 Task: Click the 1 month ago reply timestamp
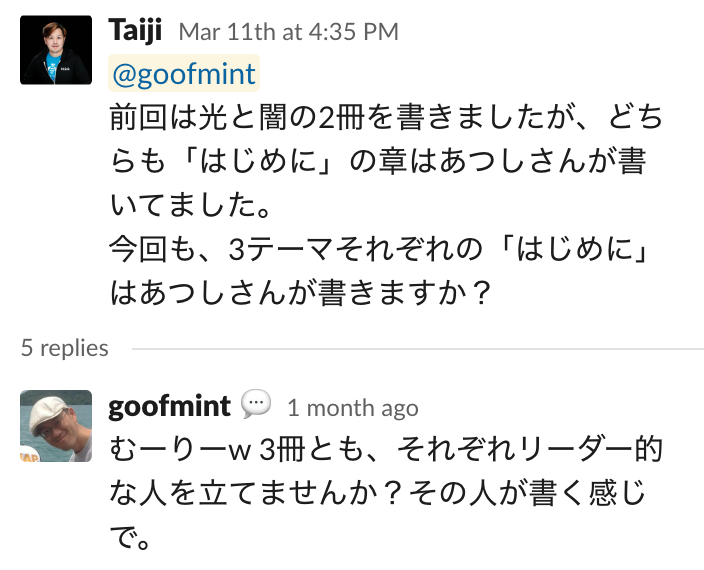pyautogui.click(x=352, y=408)
